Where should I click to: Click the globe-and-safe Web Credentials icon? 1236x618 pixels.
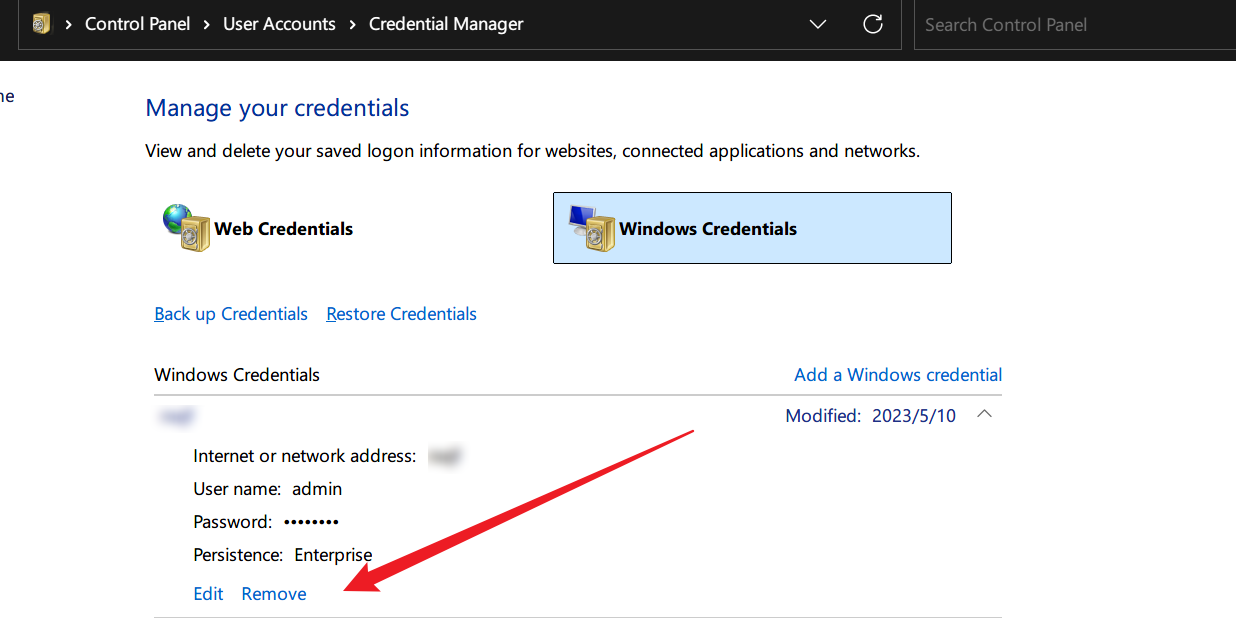click(187, 228)
